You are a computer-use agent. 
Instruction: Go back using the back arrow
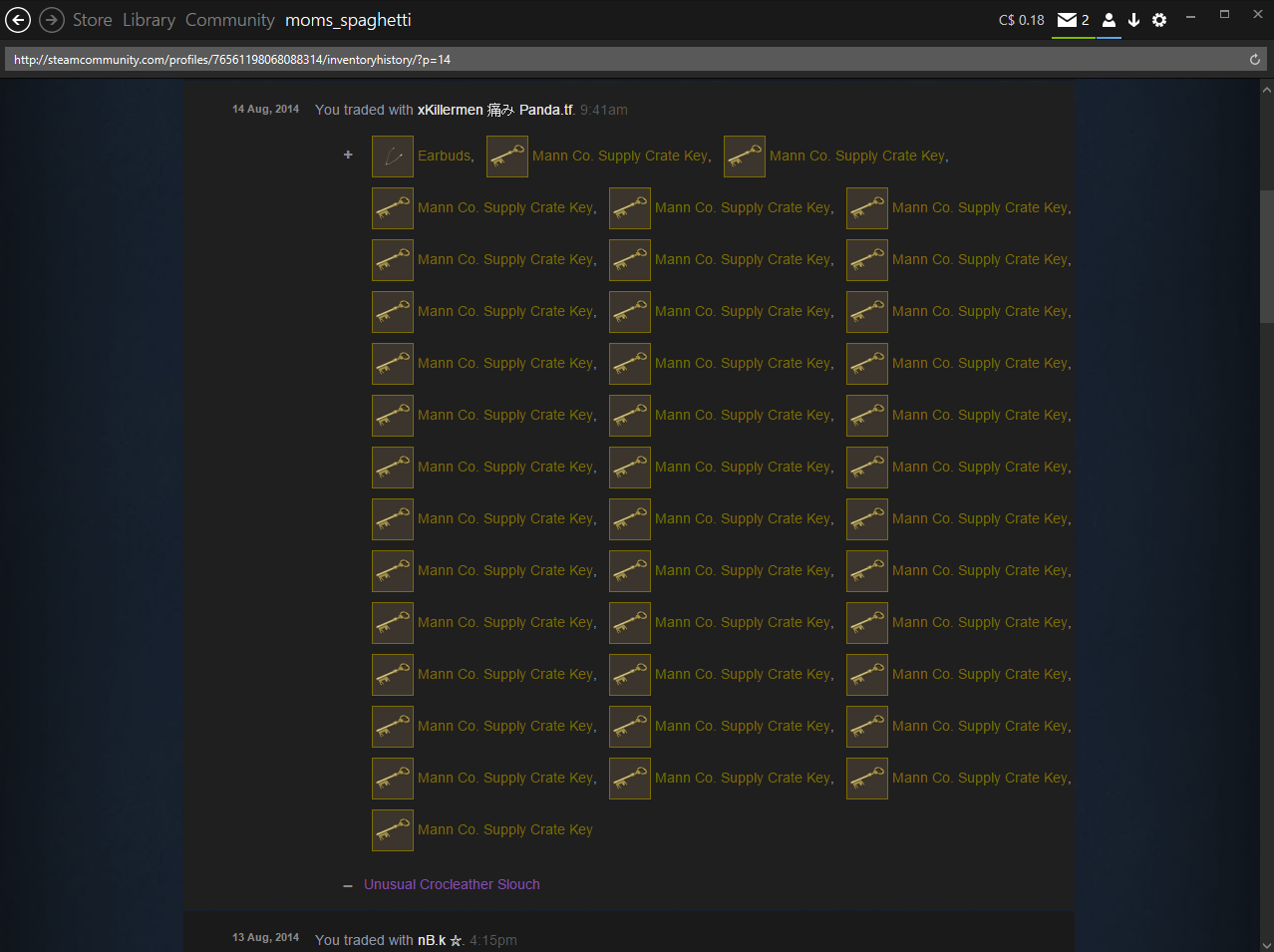(x=18, y=20)
